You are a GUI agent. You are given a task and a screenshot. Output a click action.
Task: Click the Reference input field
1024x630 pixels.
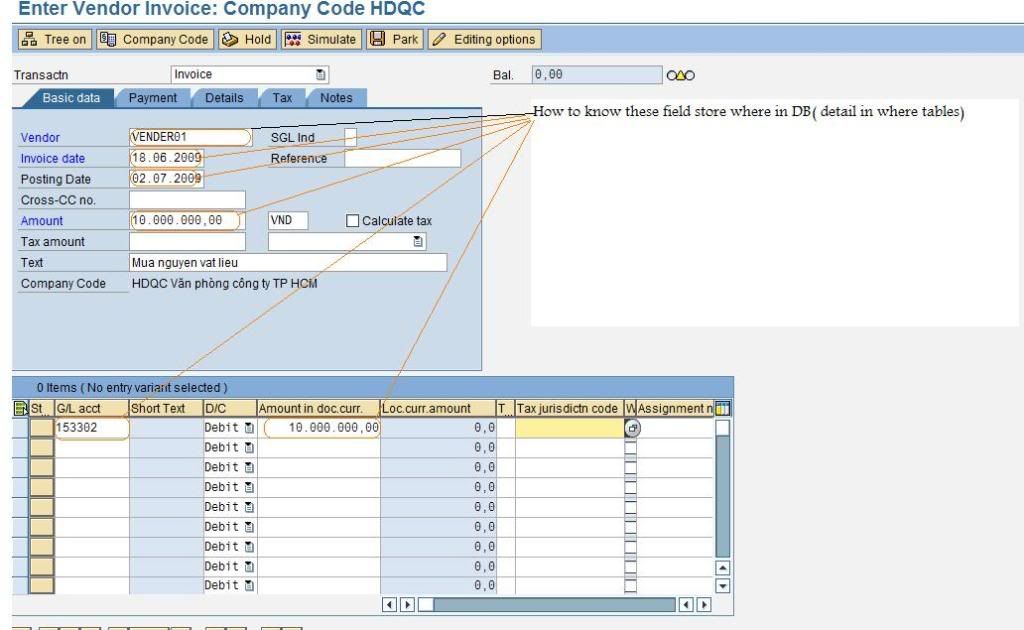tap(402, 158)
